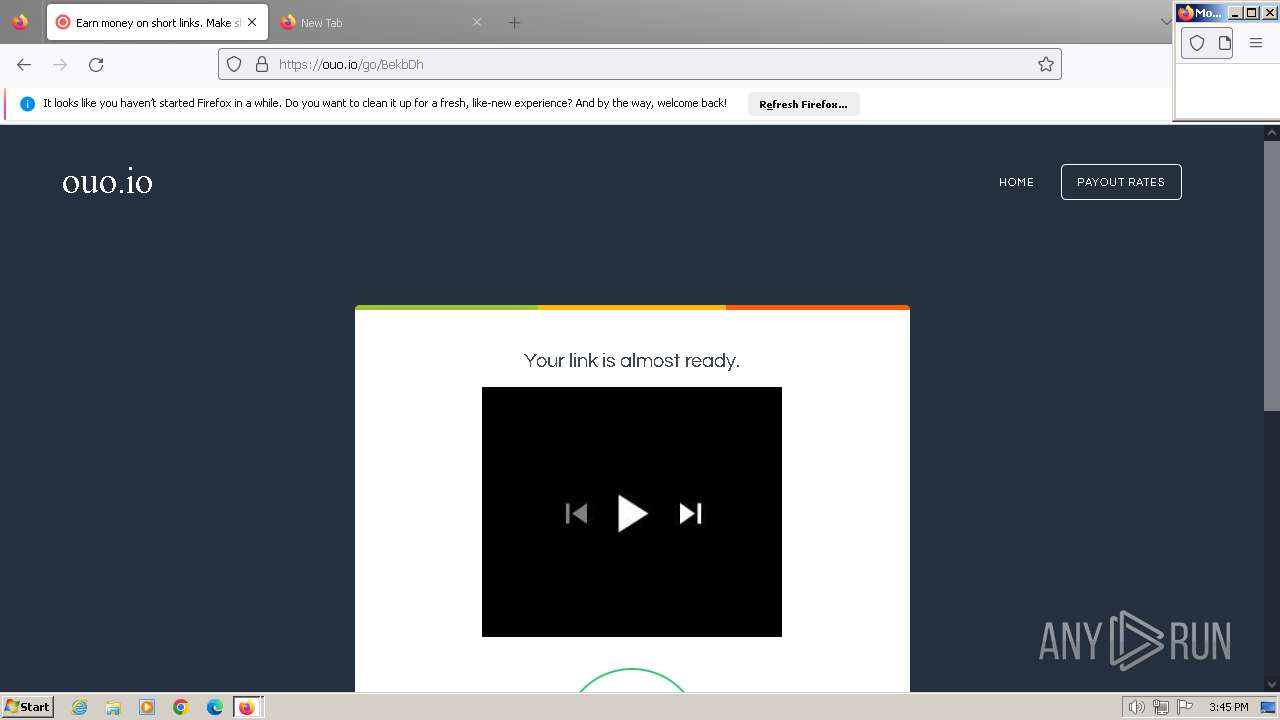Launch Microsoft Edge from taskbar
The height and width of the screenshot is (720, 1280).
pos(215,707)
